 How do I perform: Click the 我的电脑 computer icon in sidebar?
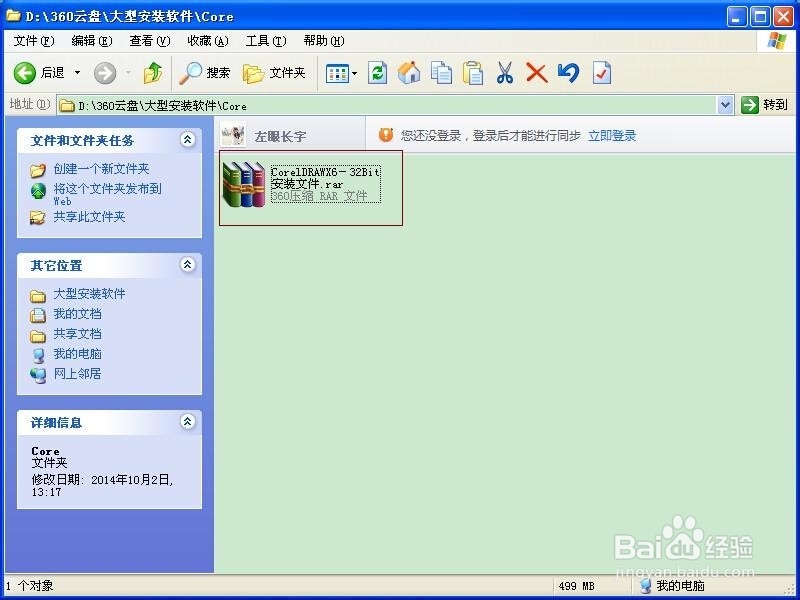tap(38, 355)
